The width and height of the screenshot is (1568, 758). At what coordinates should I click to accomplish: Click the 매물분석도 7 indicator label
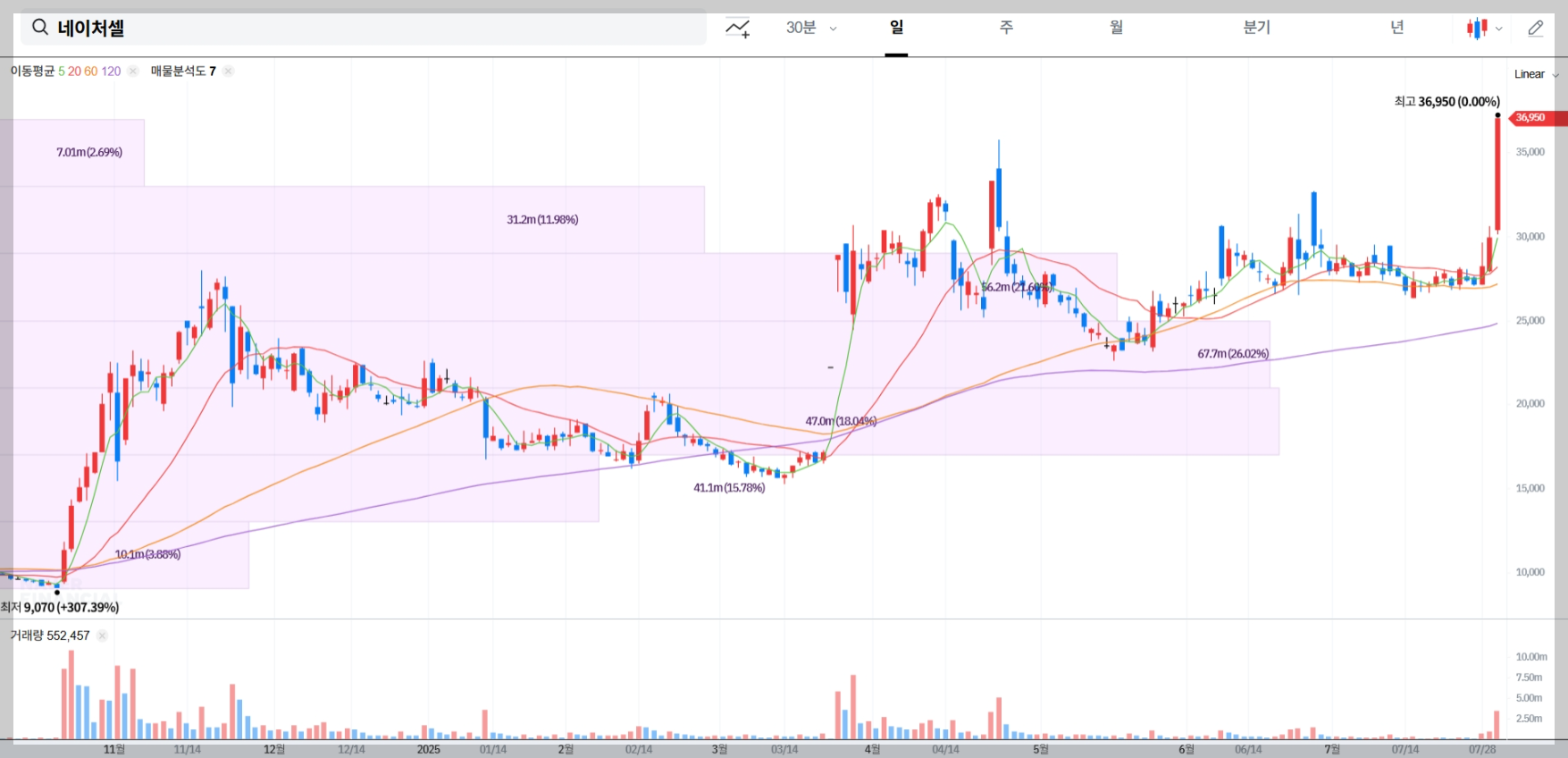click(183, 71)
